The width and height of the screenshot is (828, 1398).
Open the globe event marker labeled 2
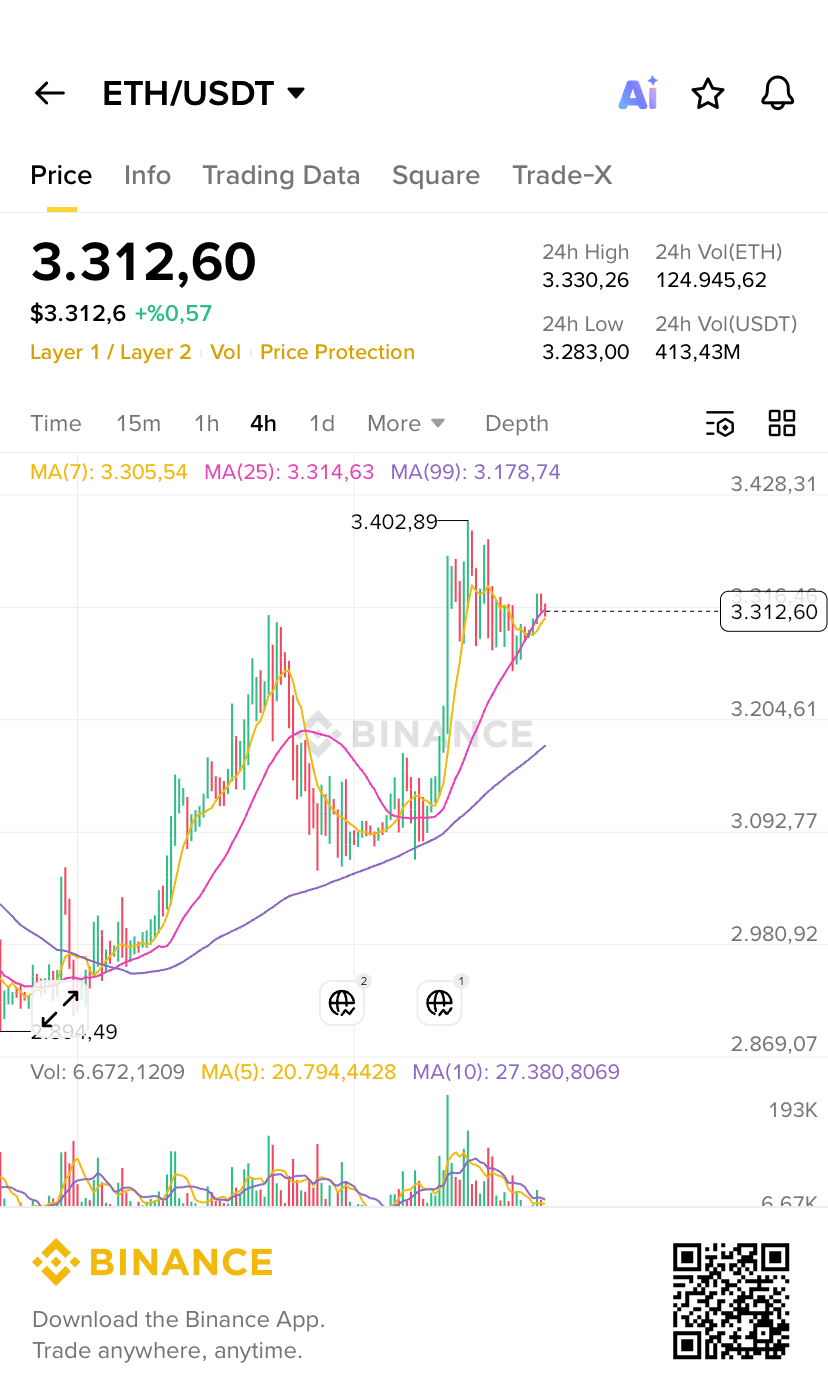pyautogui.click(x=342, y=1003)
